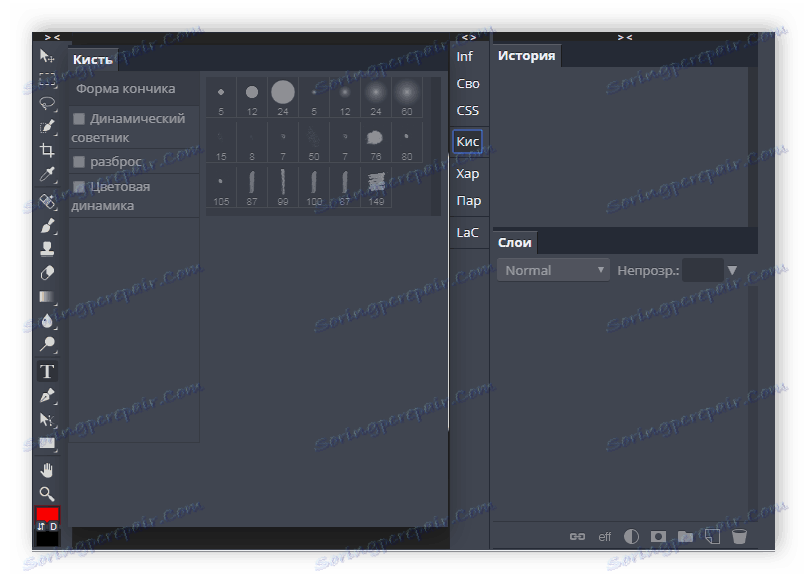
Task: Open the Кисть panel tab
Action: click(x=93, y=60)
